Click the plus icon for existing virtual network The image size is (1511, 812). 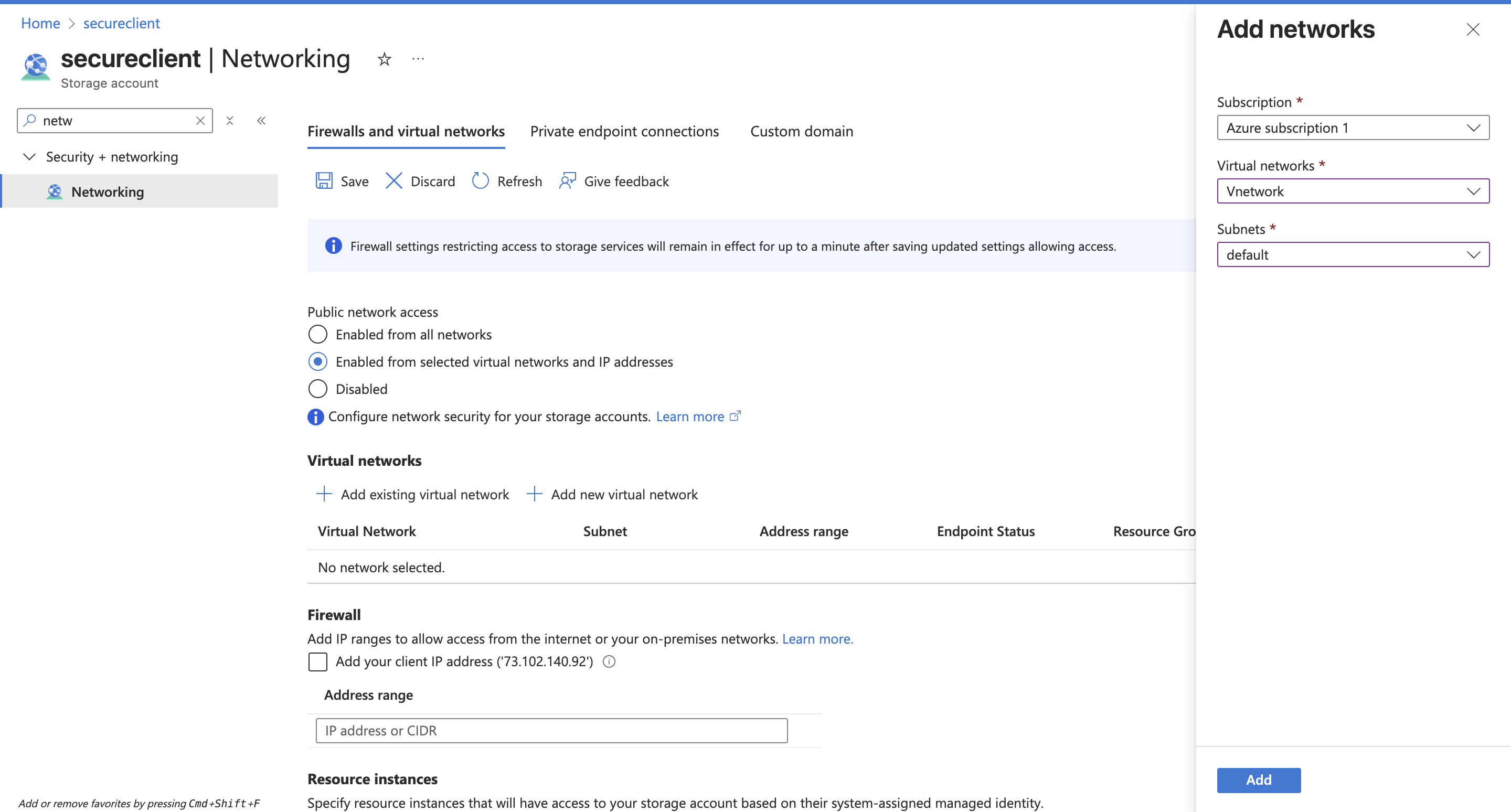pos(324,494)
